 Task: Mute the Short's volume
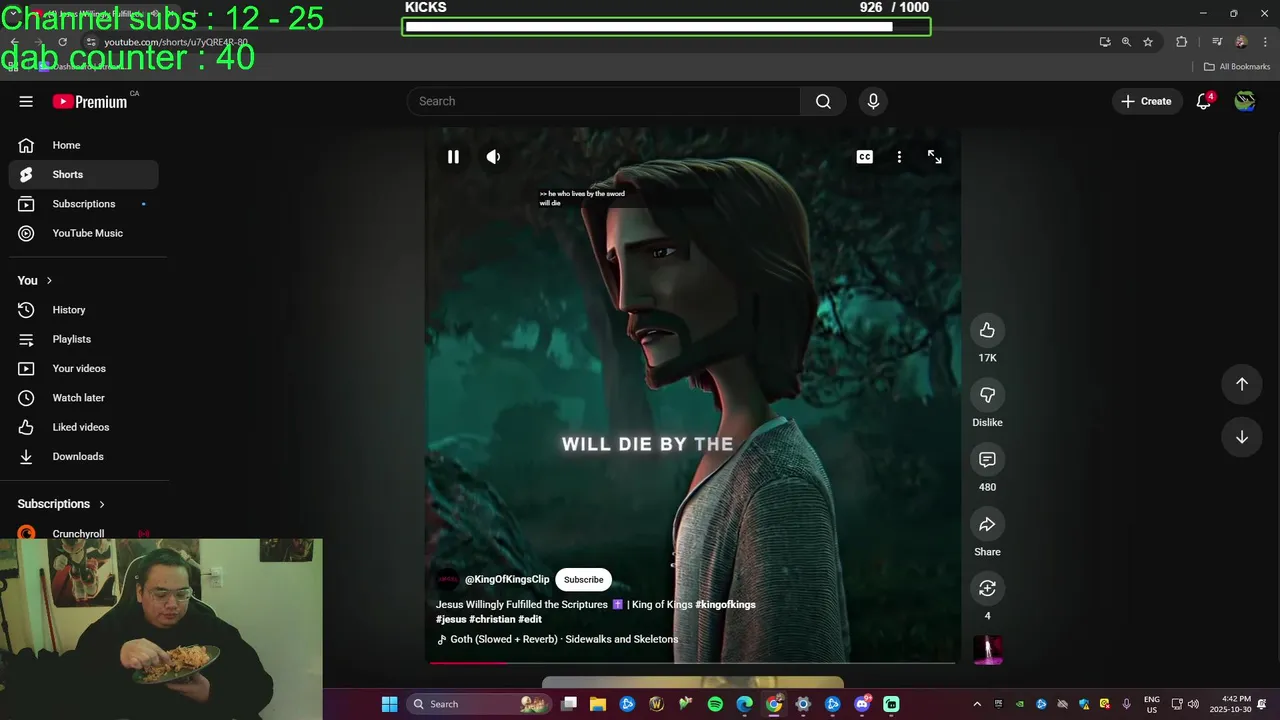pyautogui.click(x=493, y=157)
